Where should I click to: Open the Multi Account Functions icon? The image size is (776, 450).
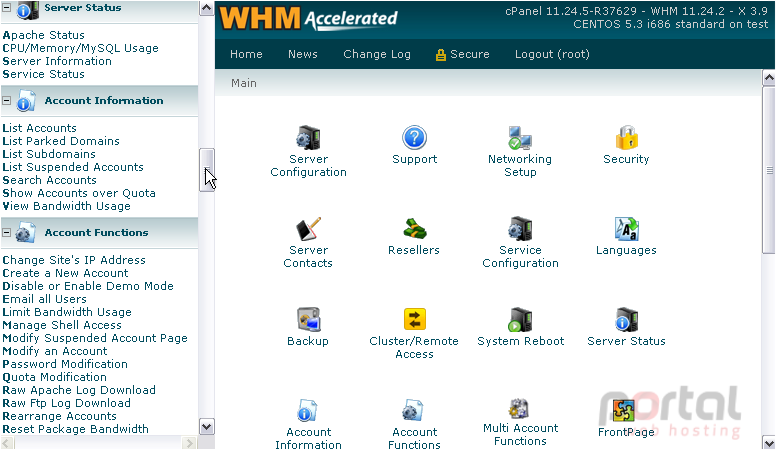519,408
